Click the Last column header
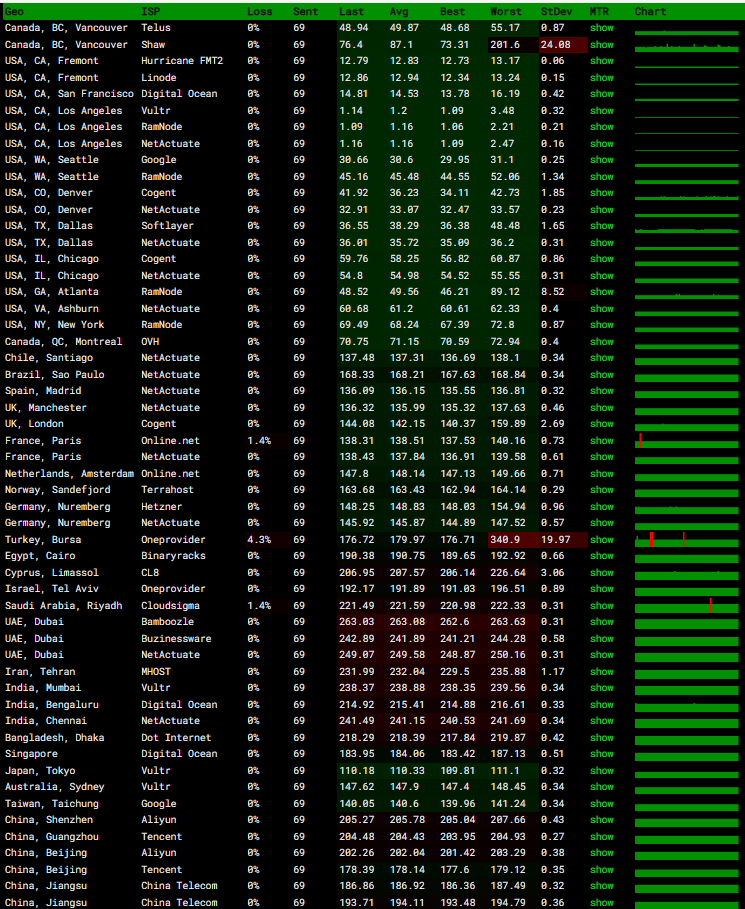 click(351, 12)
